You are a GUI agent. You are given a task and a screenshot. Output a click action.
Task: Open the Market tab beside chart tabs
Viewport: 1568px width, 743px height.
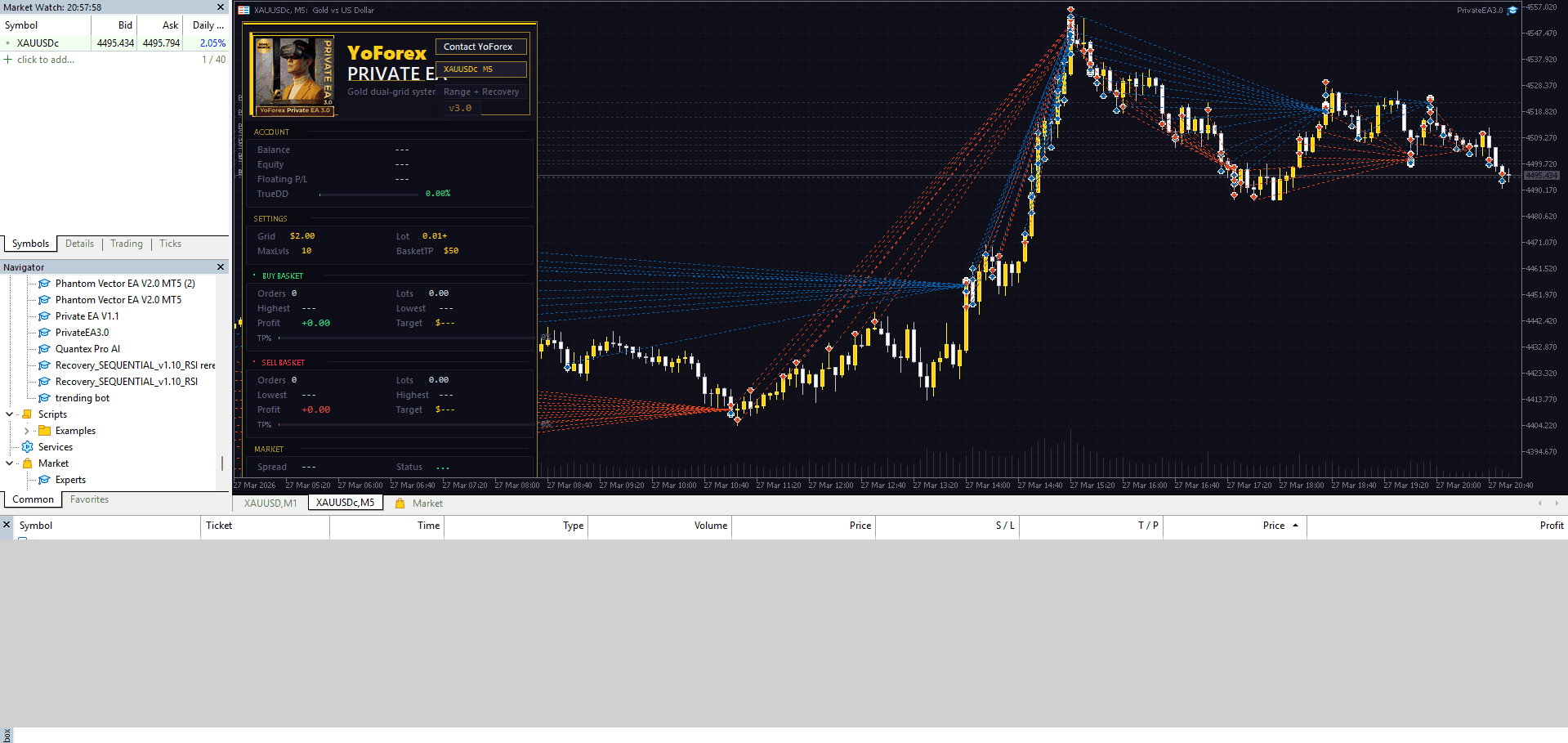(419, 504)
